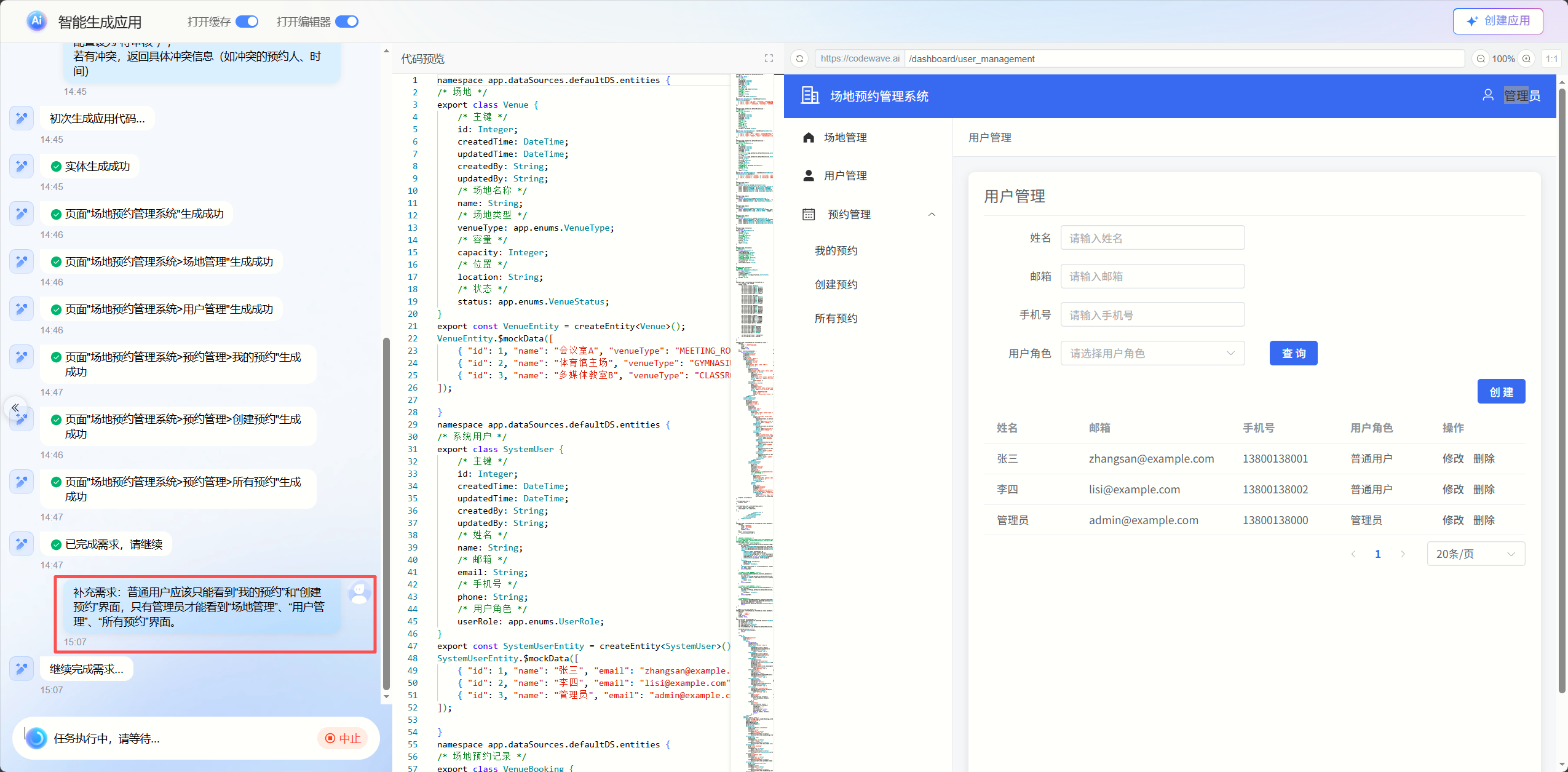This screenshot has width=1568, height=772.
Task: Toggle the 打开缓存 switch
Action: (x=247, y=22)
